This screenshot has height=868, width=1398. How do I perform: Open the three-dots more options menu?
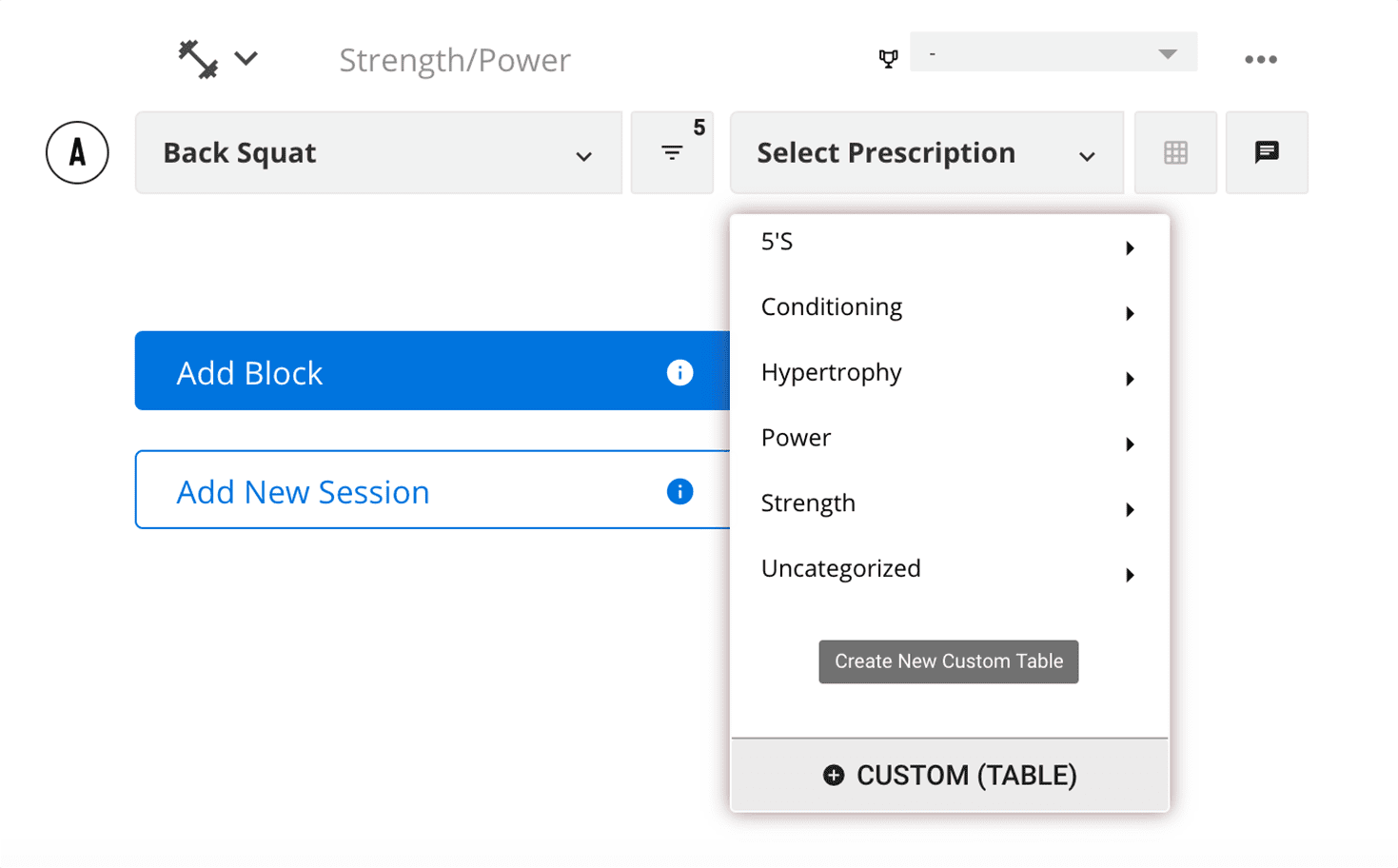click(x=1261, y=59)
